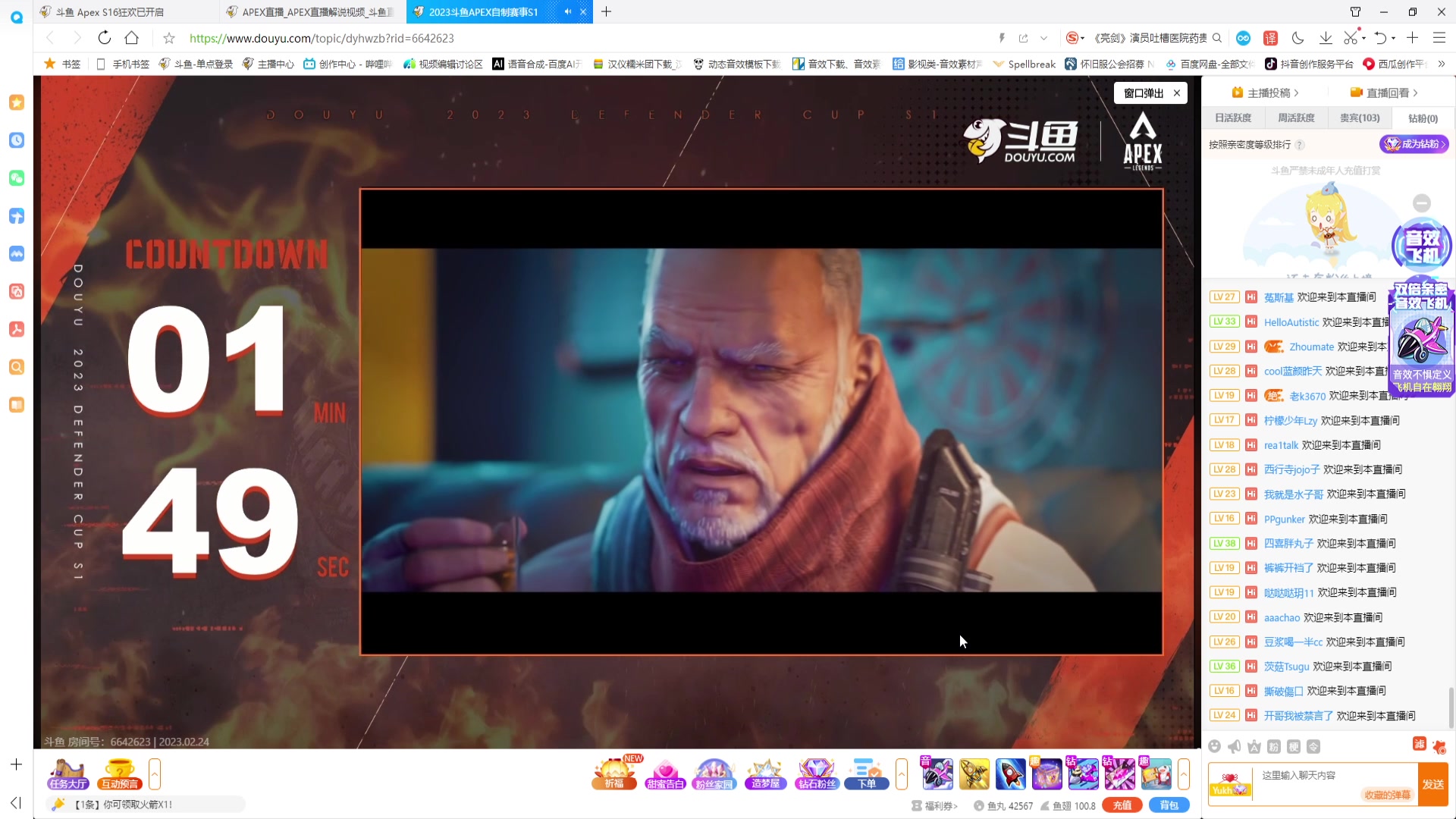Open the 主播投稿 link
This screenshot has width=1456, height=819.
point(1265,93)
